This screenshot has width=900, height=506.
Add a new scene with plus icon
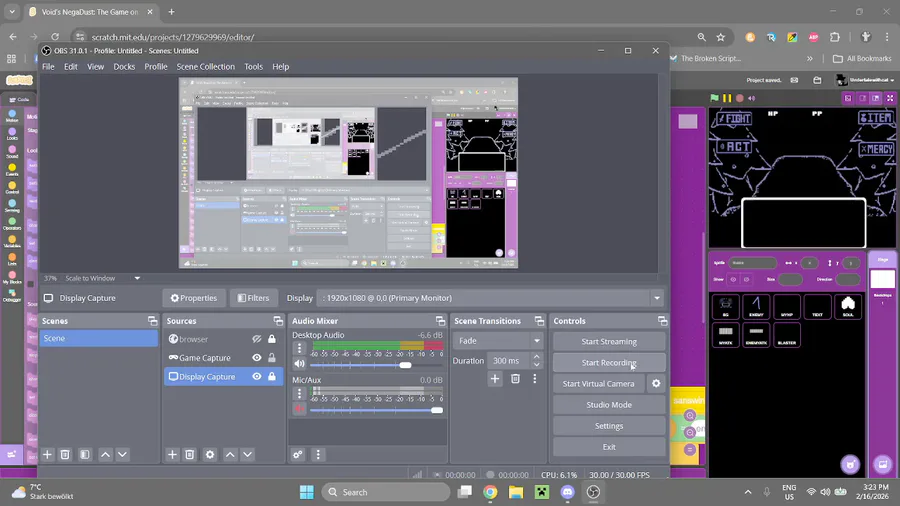click(x=47, y=454)
